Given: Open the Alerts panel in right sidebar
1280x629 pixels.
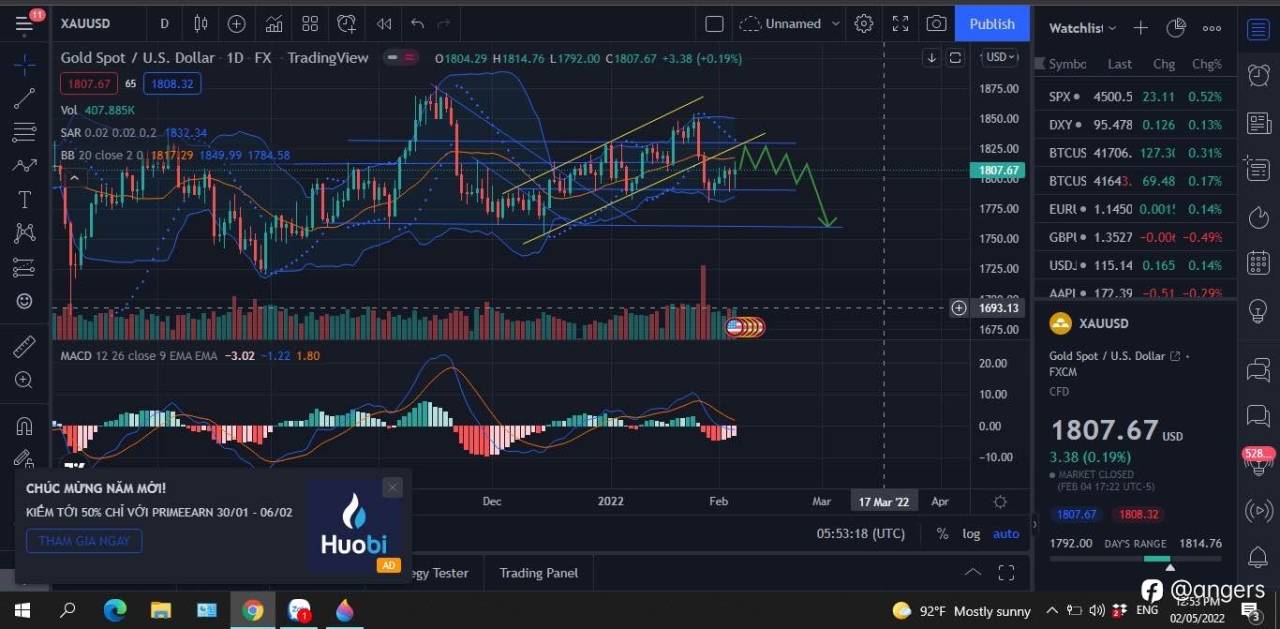Looking at the screenshot, I should click(x=1258, y=74).
